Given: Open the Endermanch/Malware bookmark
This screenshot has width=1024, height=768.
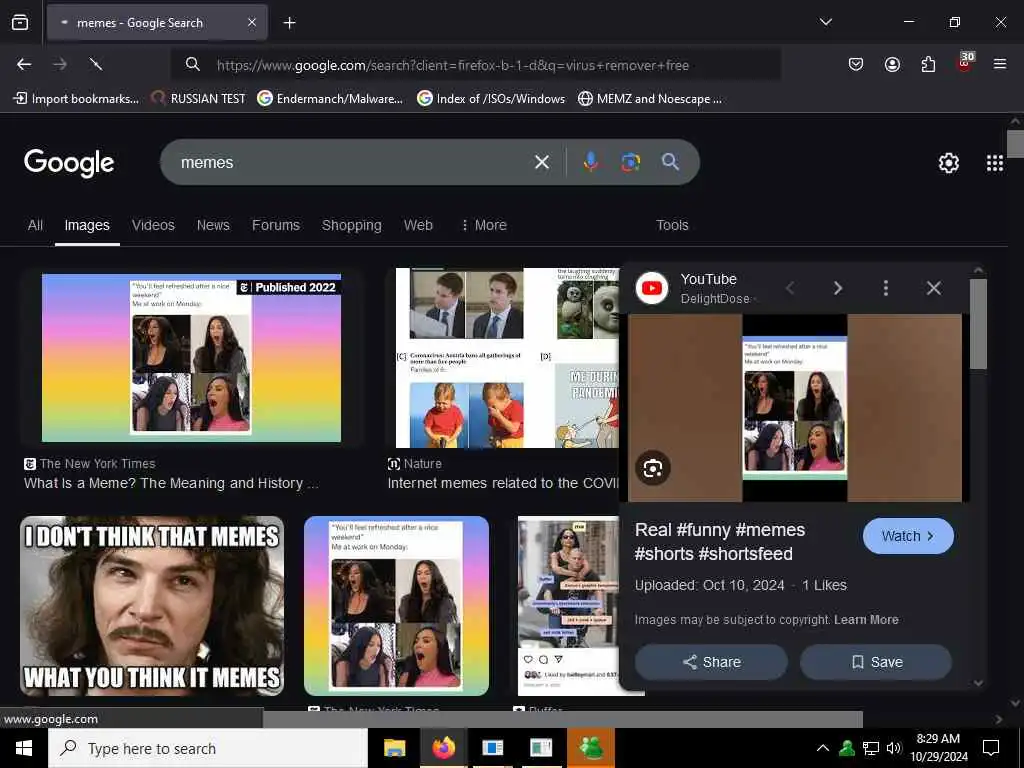Looking at the screenshot, I should pos(330,99).
